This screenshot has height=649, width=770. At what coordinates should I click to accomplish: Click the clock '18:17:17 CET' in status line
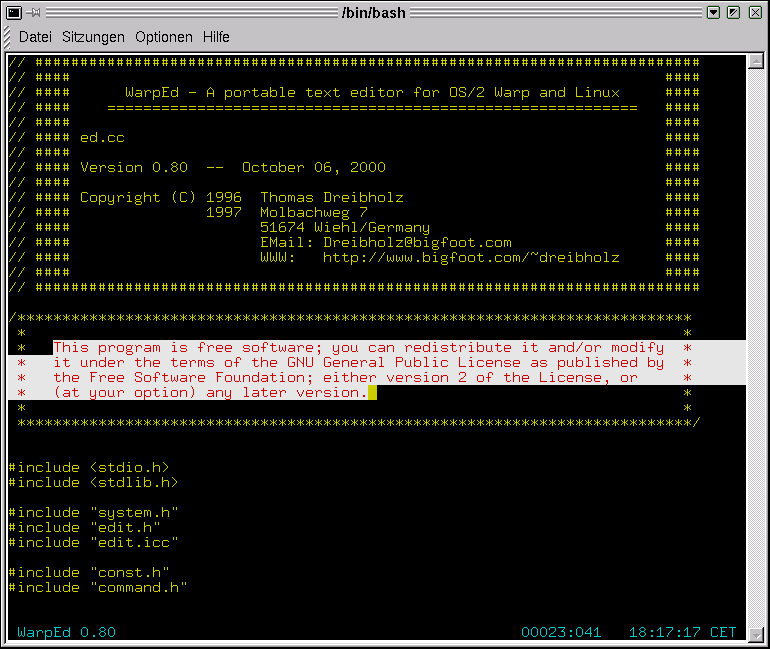coord(683,632)
